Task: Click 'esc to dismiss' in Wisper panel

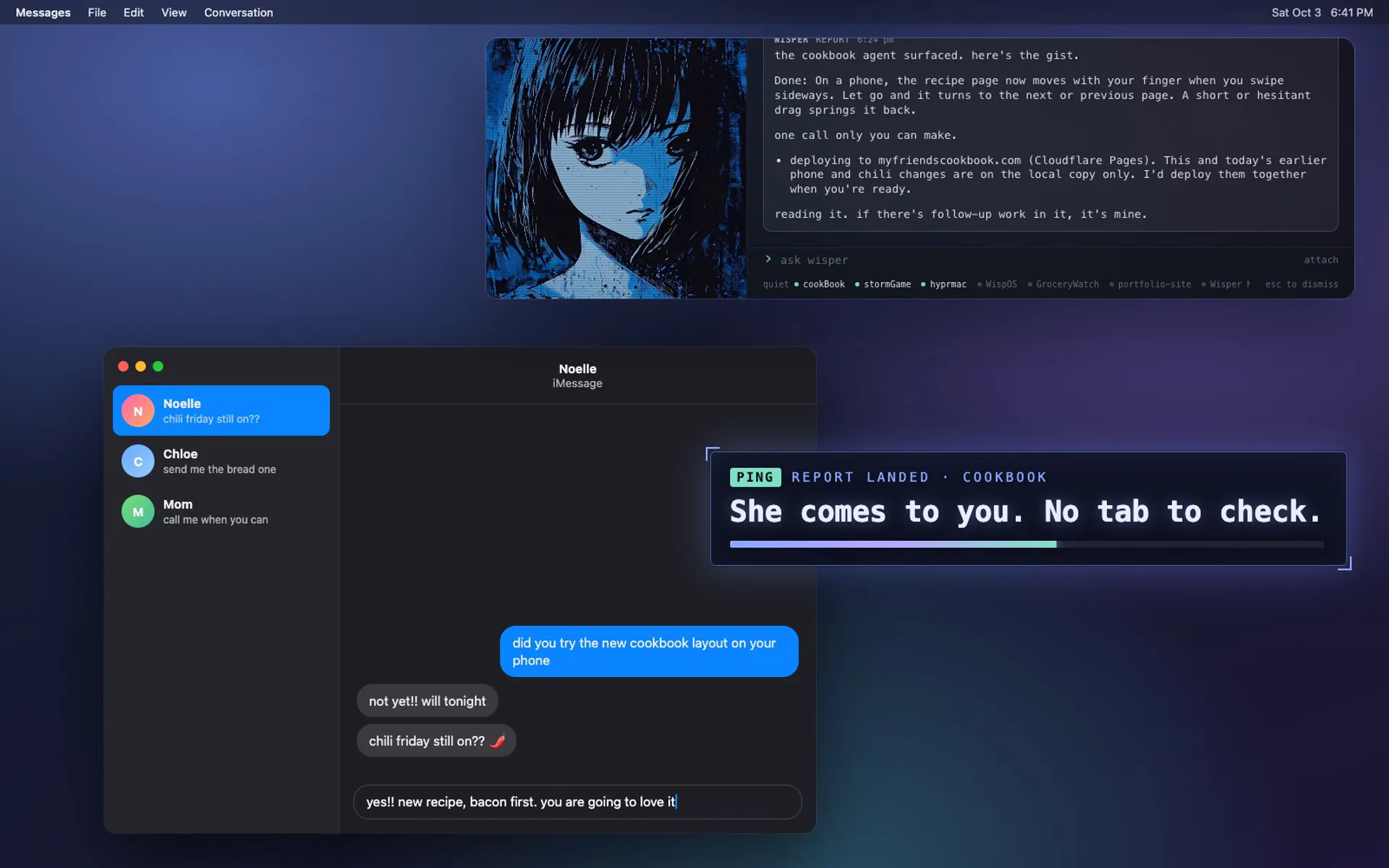Action: pos(1301,284)
